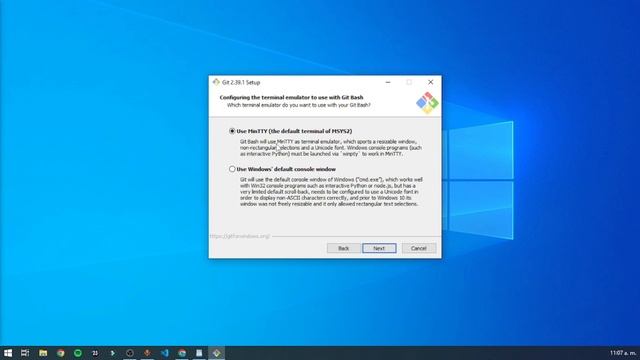Go Back to the previous setup page
Image resolution: width=640 pixels, height=360 pixels.
[343, 248]
